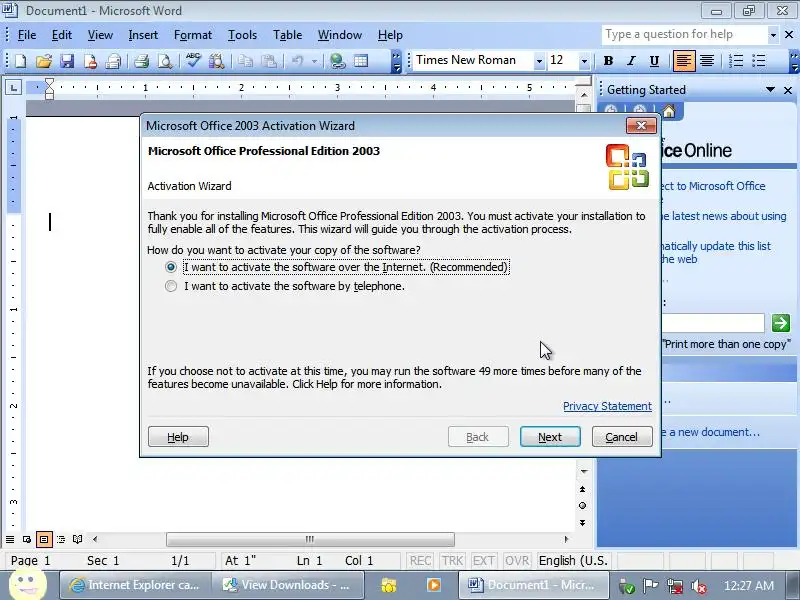Viewport: 800px width, 600px height.
Task: Open the help question box dropdown arrow
Action: [x=773, y=35]
